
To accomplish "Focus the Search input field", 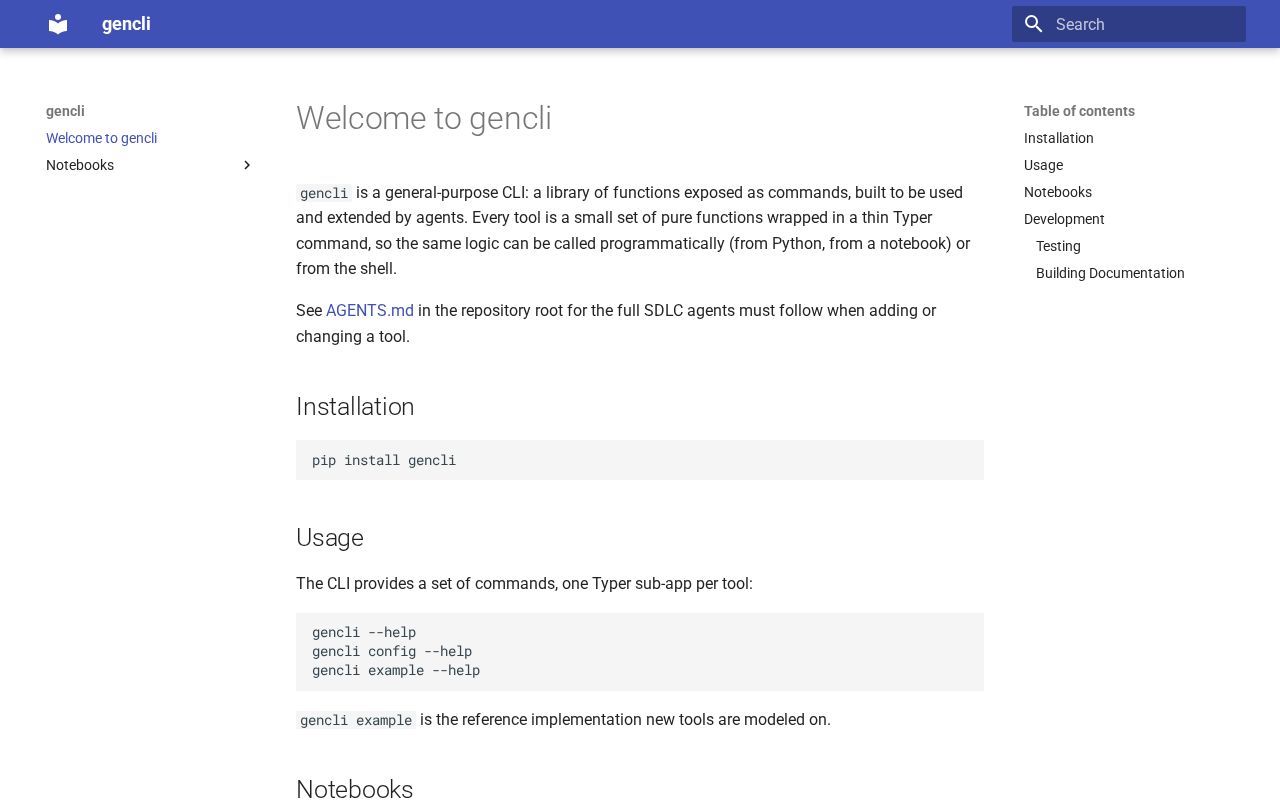I will point(1129,24).
